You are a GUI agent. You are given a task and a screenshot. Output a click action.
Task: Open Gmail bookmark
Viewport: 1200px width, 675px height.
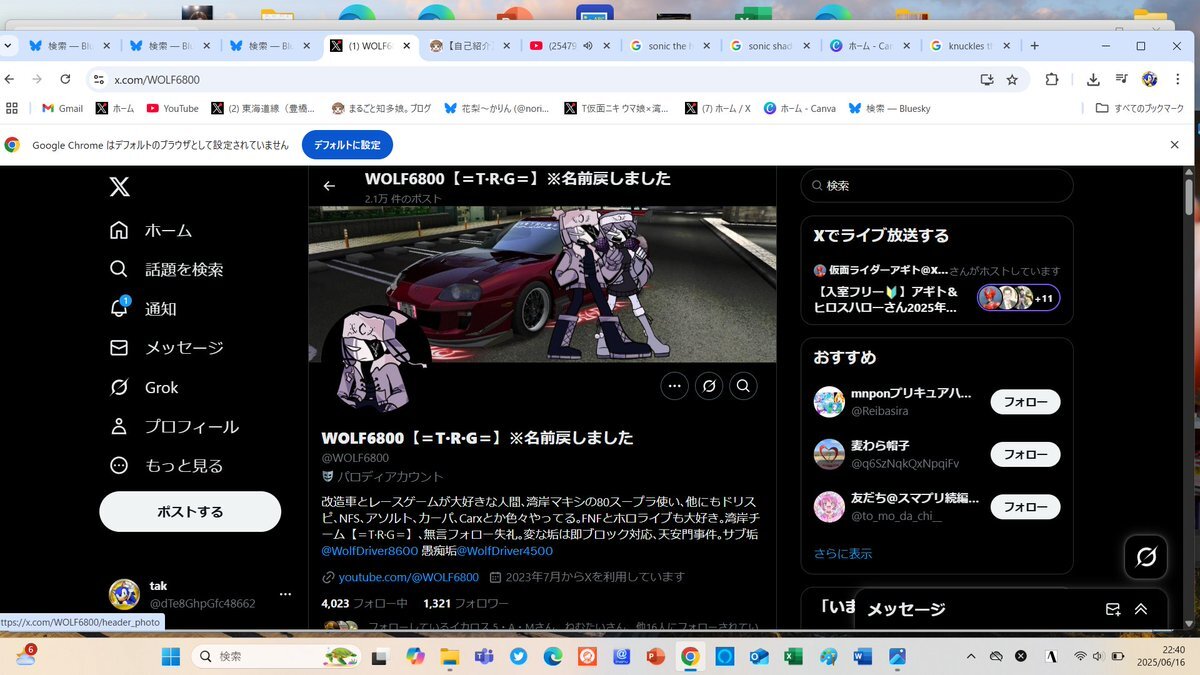click(x=62, y=108)
